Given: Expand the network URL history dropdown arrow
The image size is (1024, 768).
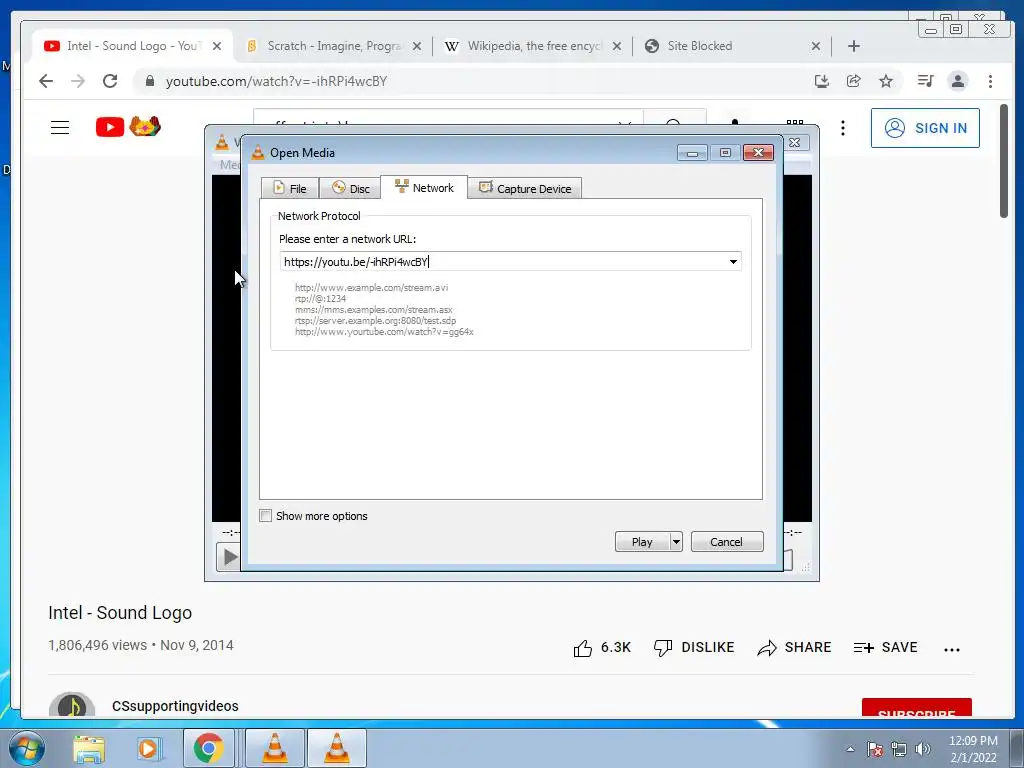Looking at the screenshot, I should (x=733, y=262).
